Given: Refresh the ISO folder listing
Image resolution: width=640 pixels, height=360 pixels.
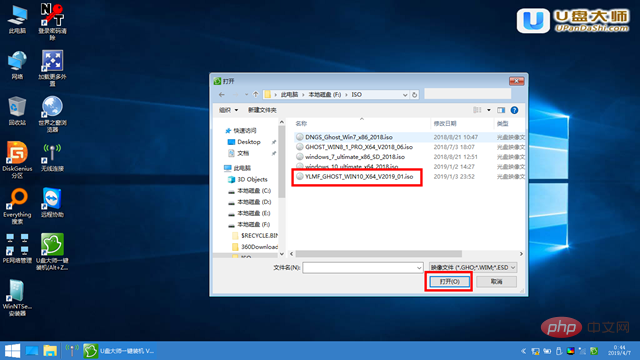Looking at the screenshot, I should coord(414,95).
